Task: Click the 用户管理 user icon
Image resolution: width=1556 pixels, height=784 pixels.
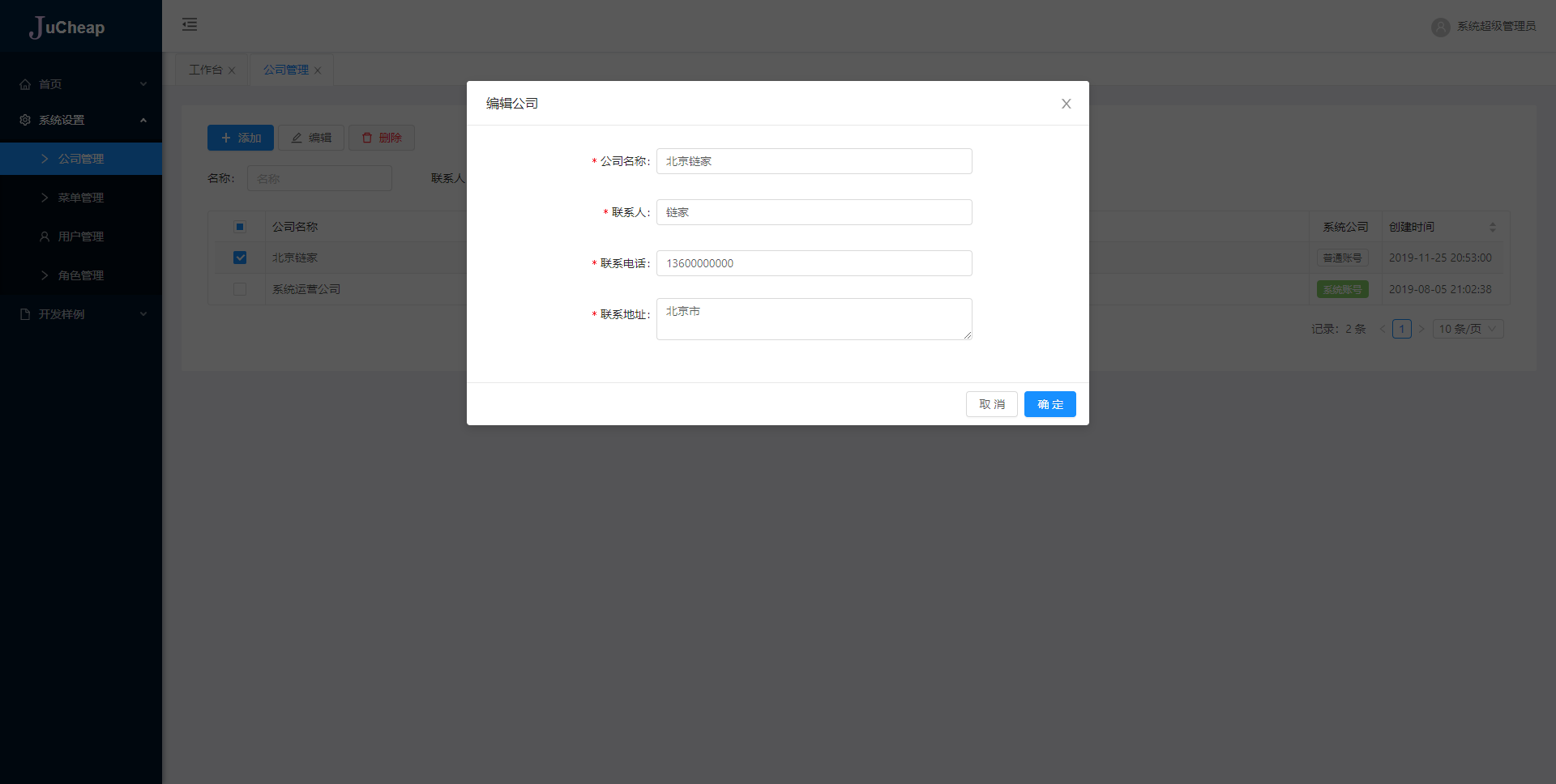Action: click(x=43, y=236)
